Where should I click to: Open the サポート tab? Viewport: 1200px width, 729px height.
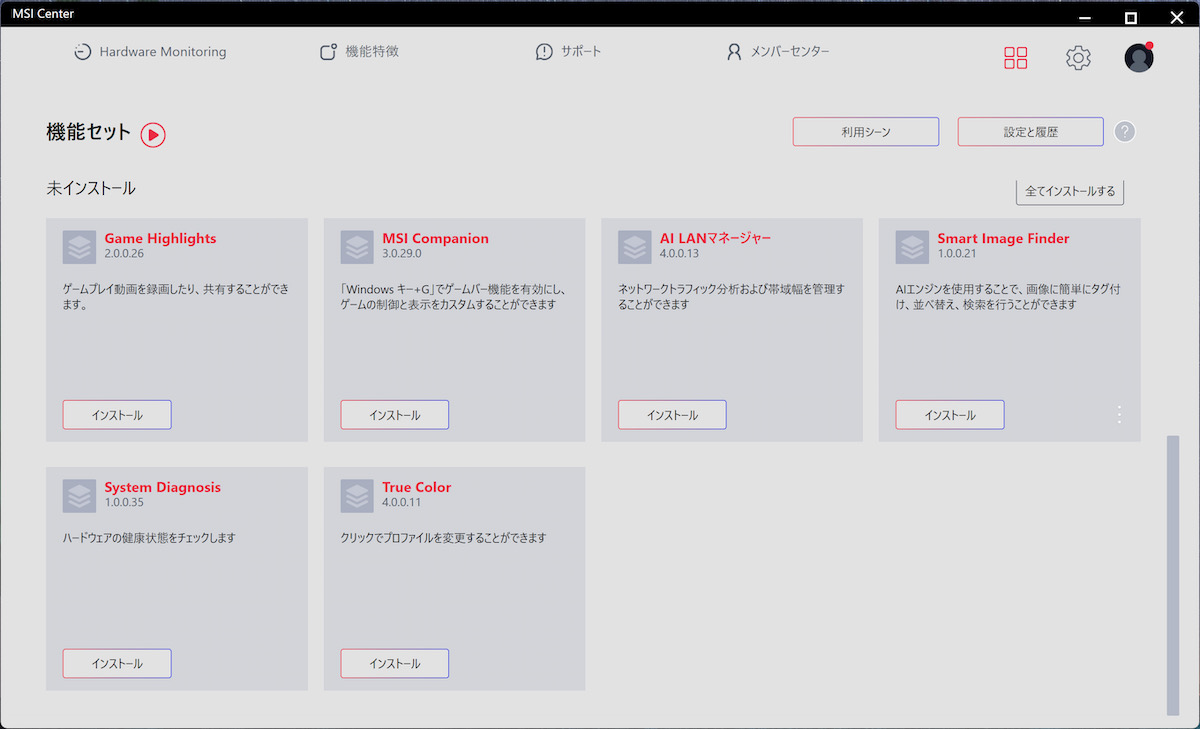coord(568,52)
